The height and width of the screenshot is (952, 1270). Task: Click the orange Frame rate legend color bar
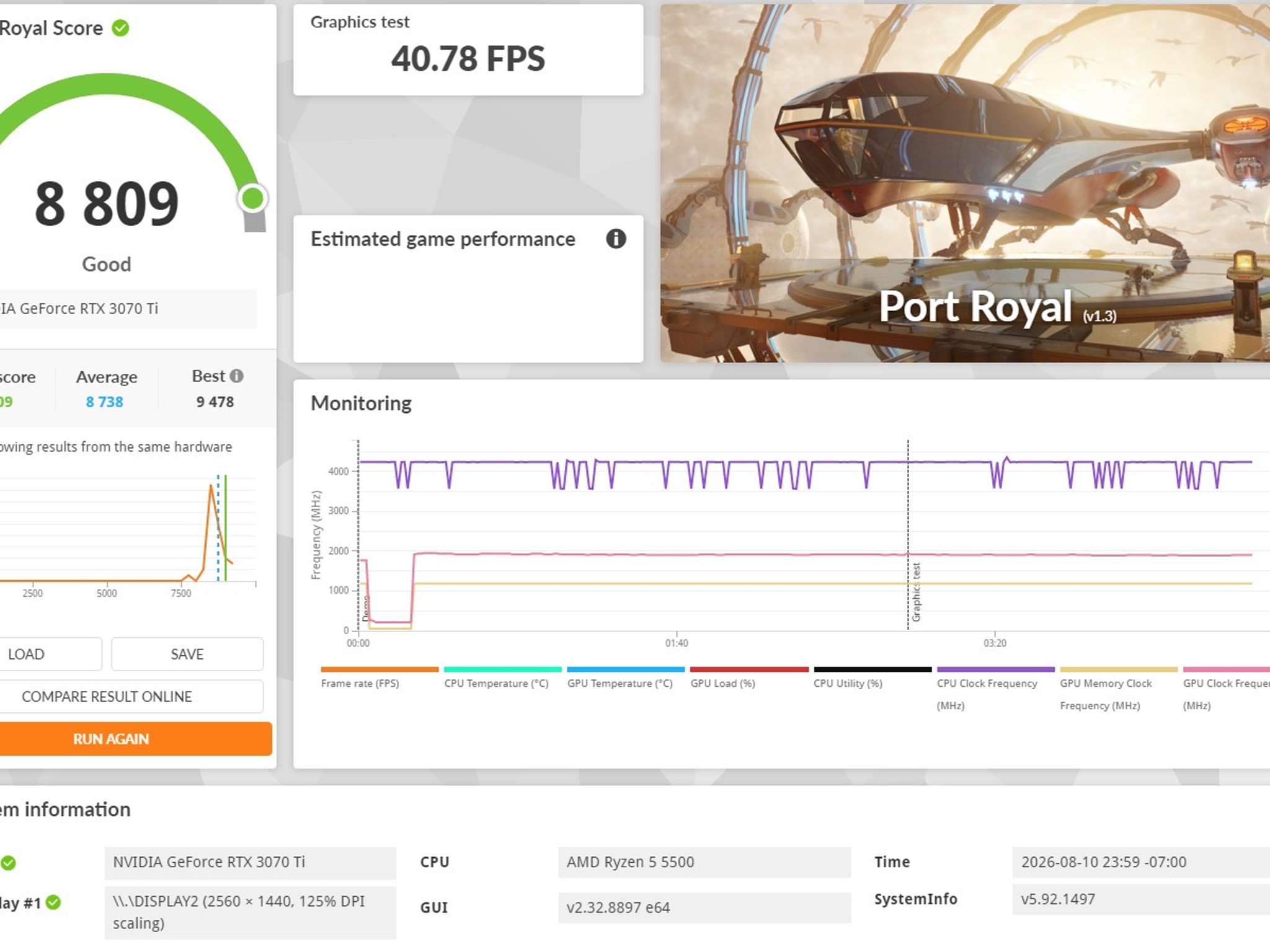point(380,669)
